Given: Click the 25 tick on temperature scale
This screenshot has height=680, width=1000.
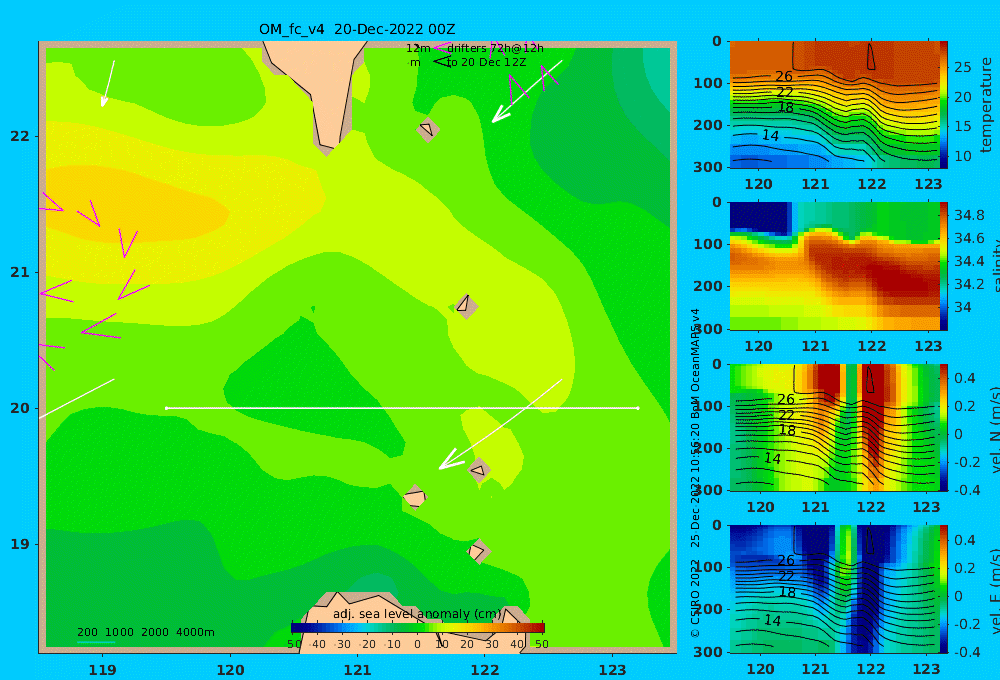Looking at the screenshot, I should pyautogui.click(x=962, y=67).
